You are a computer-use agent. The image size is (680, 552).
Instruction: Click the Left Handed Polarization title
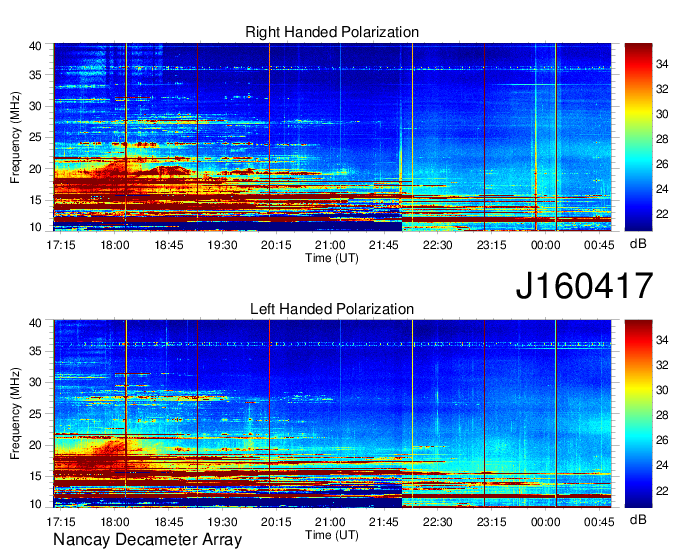pyautogui.click(x=332, y=309)
